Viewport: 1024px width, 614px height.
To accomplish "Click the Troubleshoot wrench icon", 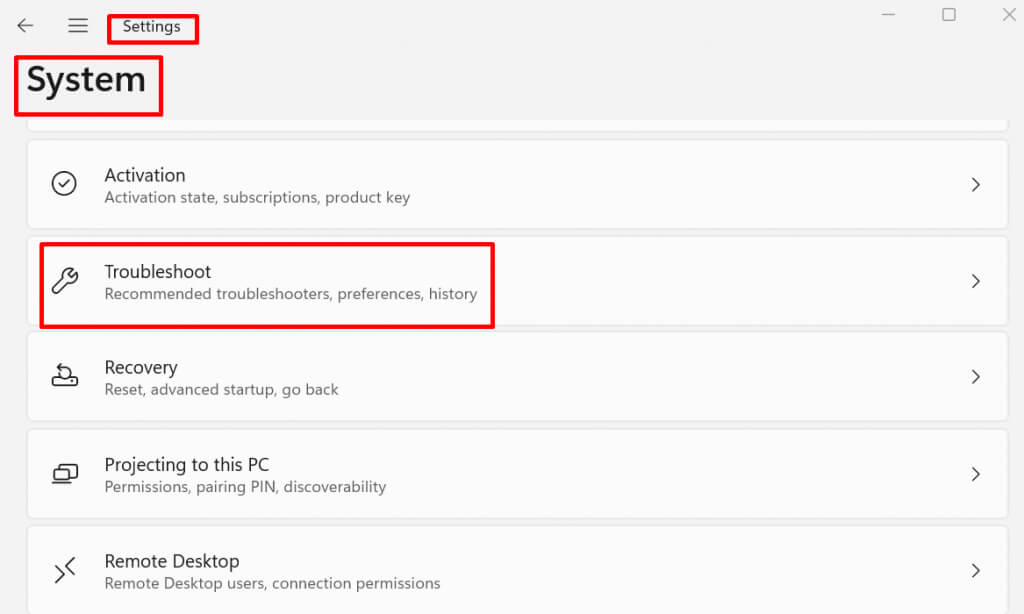I will pos(64,281).
